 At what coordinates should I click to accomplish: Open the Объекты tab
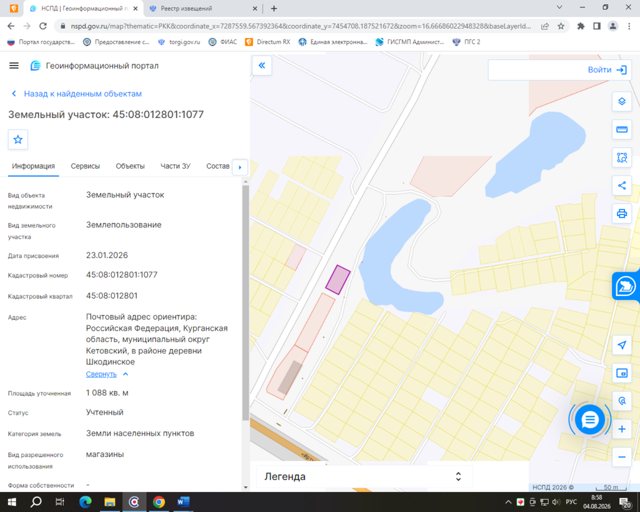130,166
